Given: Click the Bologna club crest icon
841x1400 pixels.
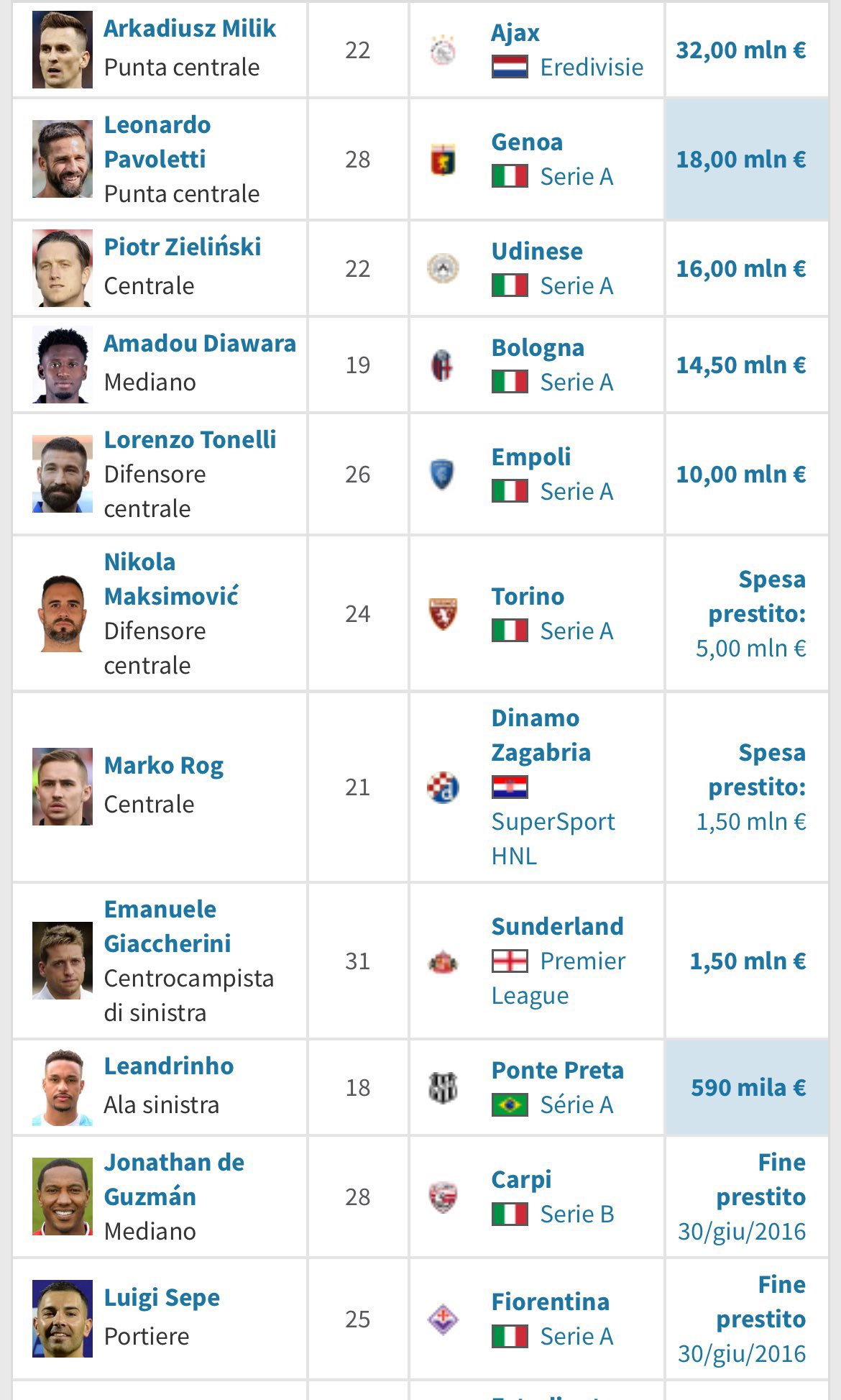Looking at the screenshot, I should pos(443,365).
